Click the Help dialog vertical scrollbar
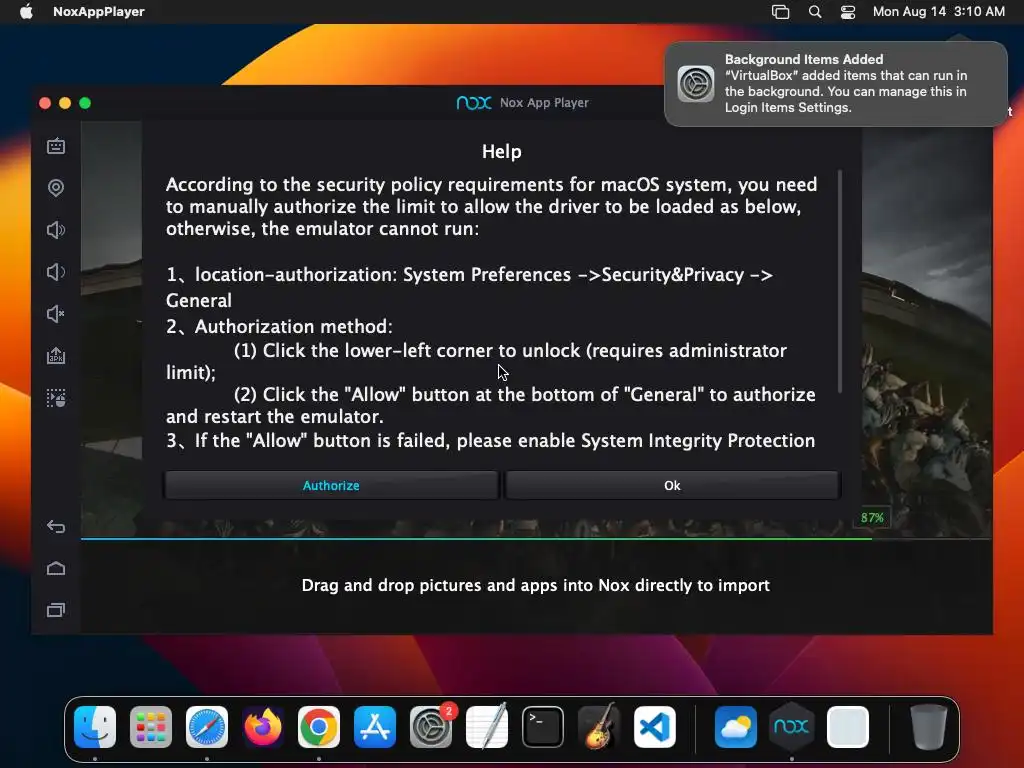The height and width of the screenshot is (768, 1024). [x=840, y=281]
